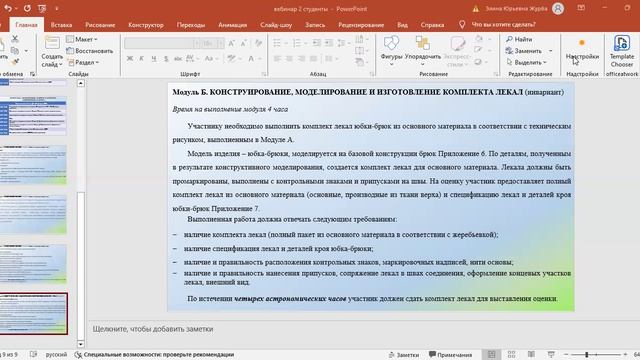Click the Cut scissors icon
This screenshot has height=360, width=640.
(15, 39)
